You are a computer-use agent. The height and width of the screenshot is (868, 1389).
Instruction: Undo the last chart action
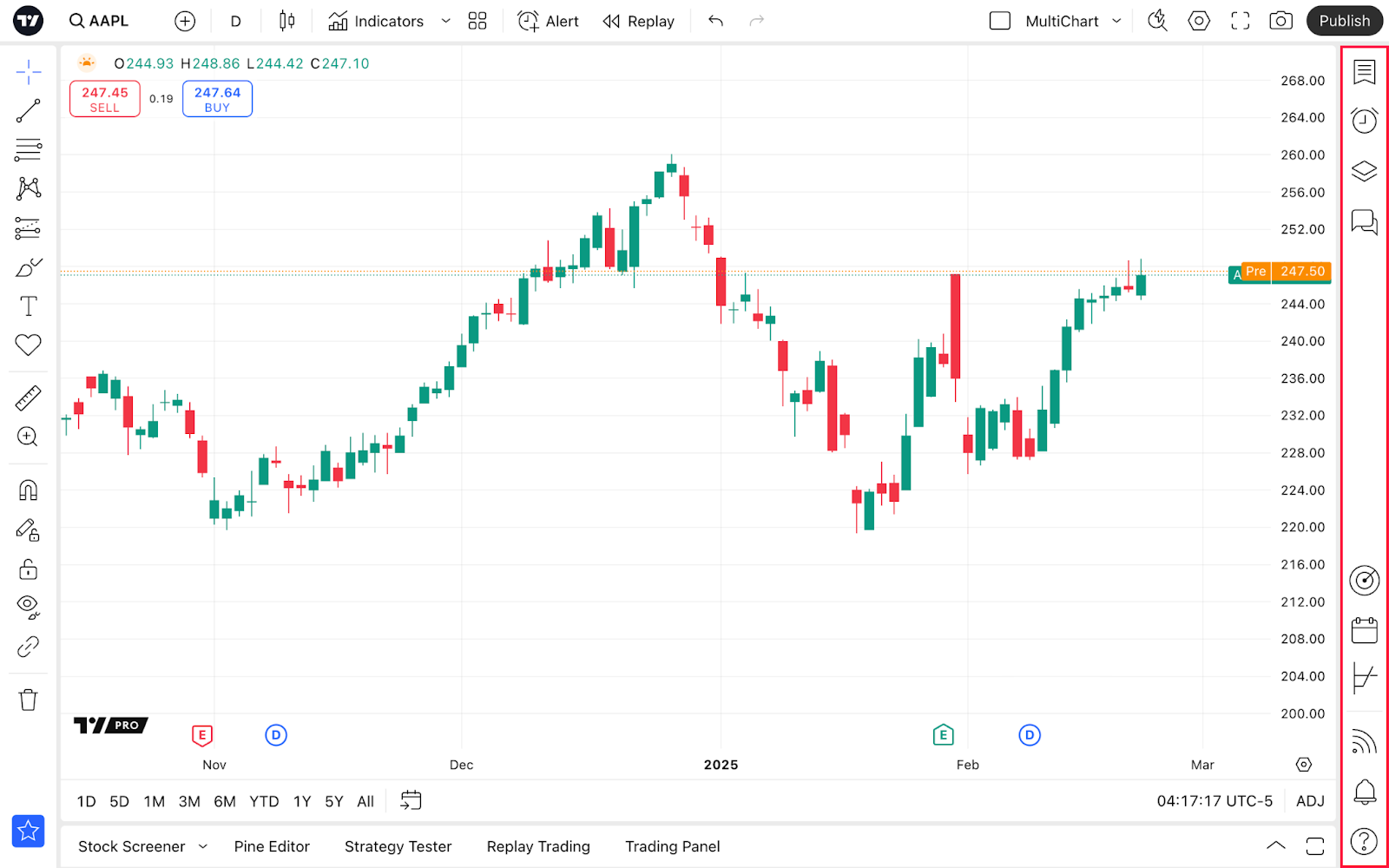[715, 21]
